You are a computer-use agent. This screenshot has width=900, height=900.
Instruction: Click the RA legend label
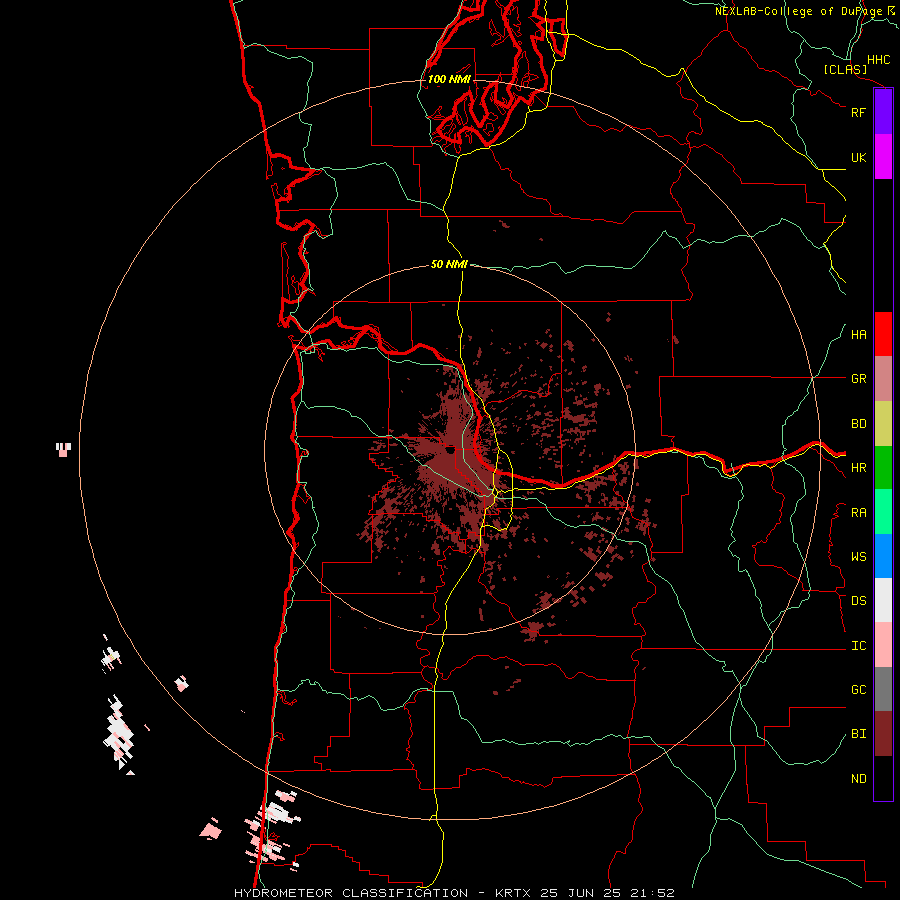coord(858,513)
